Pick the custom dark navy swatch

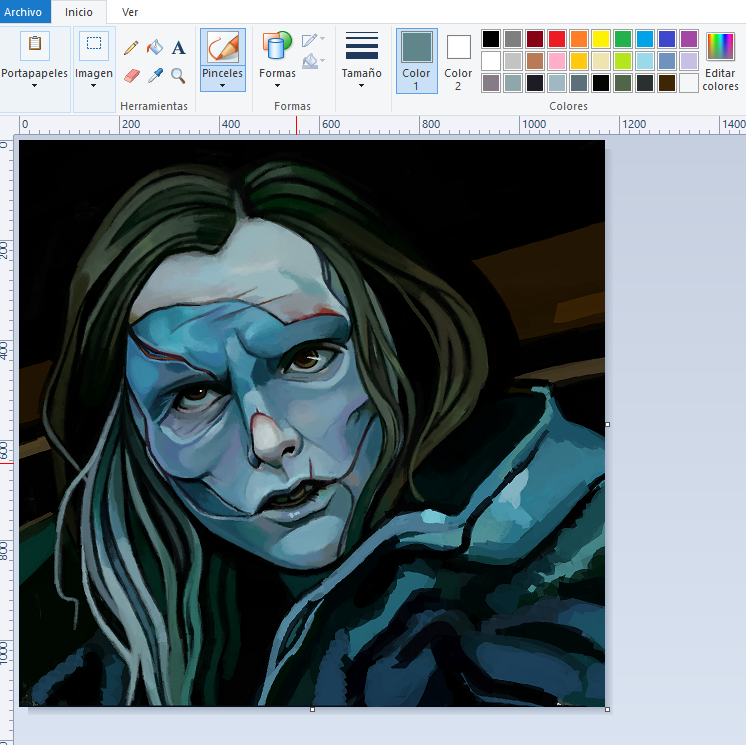535,83
